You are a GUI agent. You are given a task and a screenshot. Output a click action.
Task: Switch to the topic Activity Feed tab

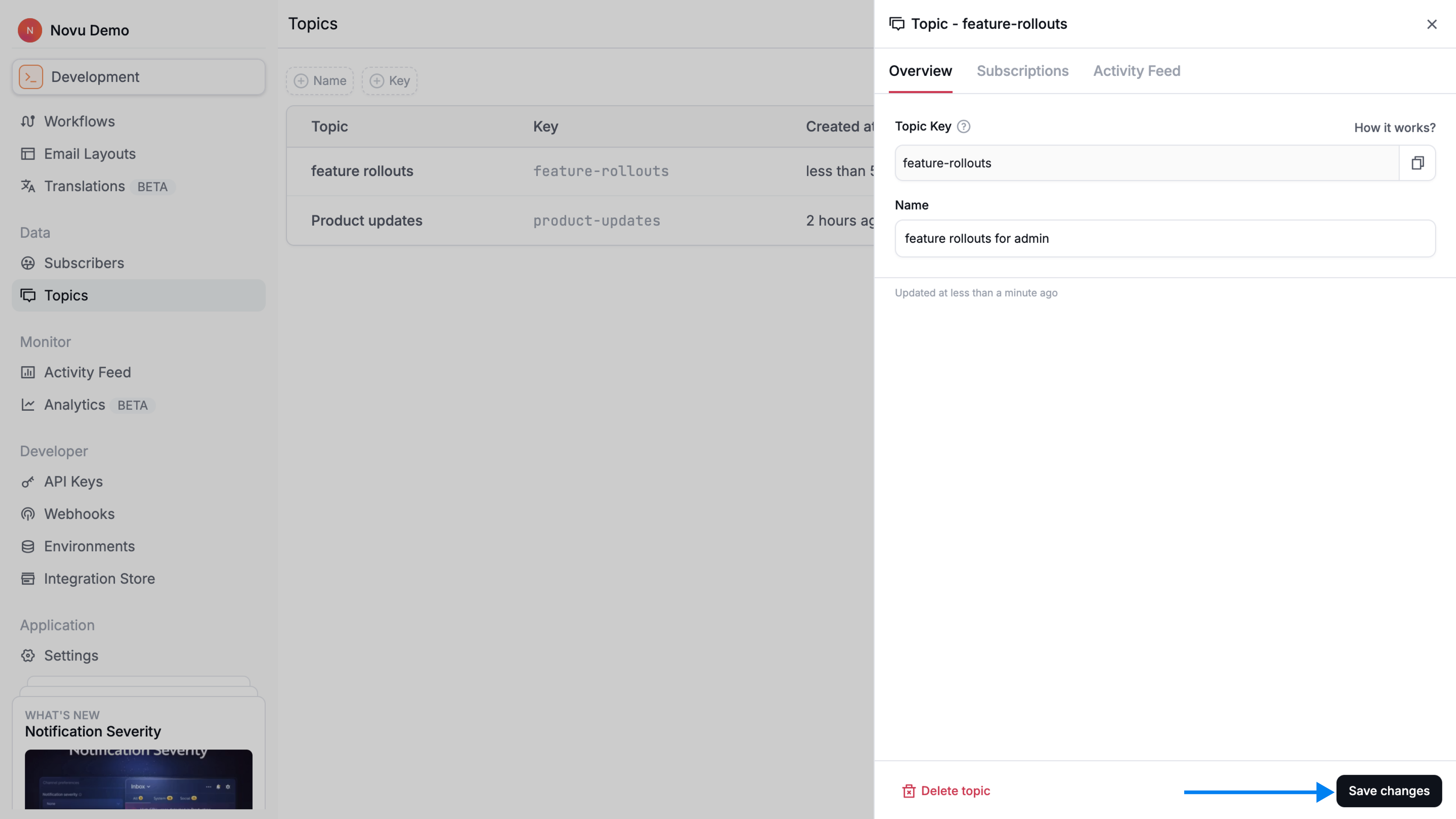(1136, 71)
